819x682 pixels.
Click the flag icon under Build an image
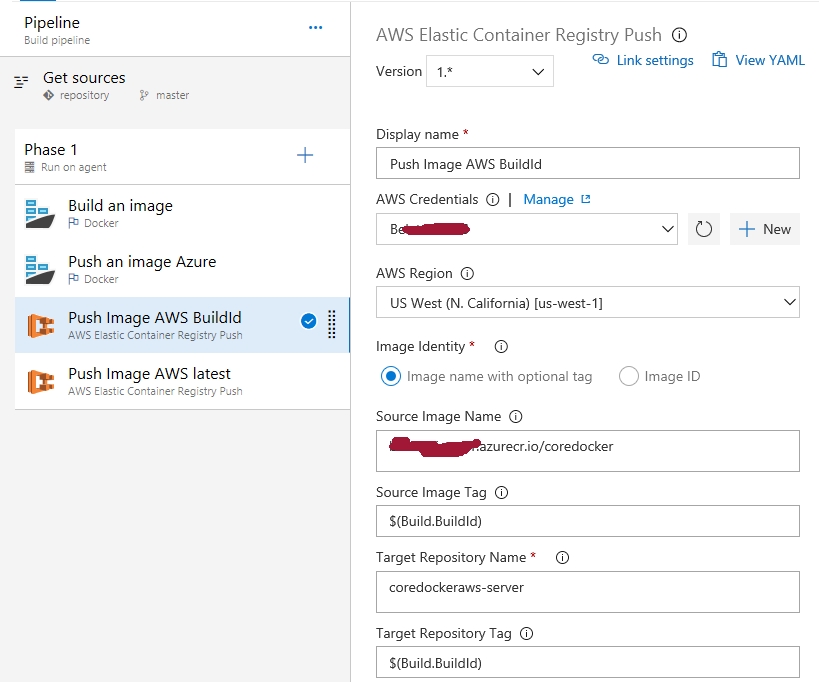(x=74, y=223)
